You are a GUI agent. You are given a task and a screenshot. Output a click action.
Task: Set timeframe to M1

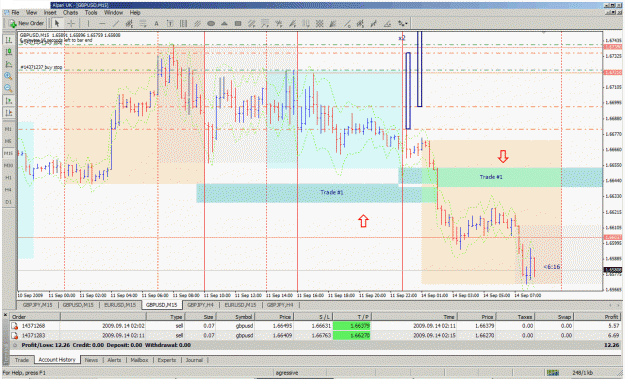8,129
